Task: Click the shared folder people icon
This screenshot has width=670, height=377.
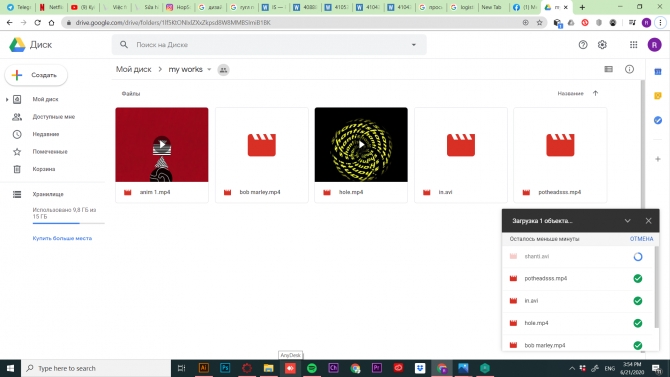Action: tap(223, 70)
